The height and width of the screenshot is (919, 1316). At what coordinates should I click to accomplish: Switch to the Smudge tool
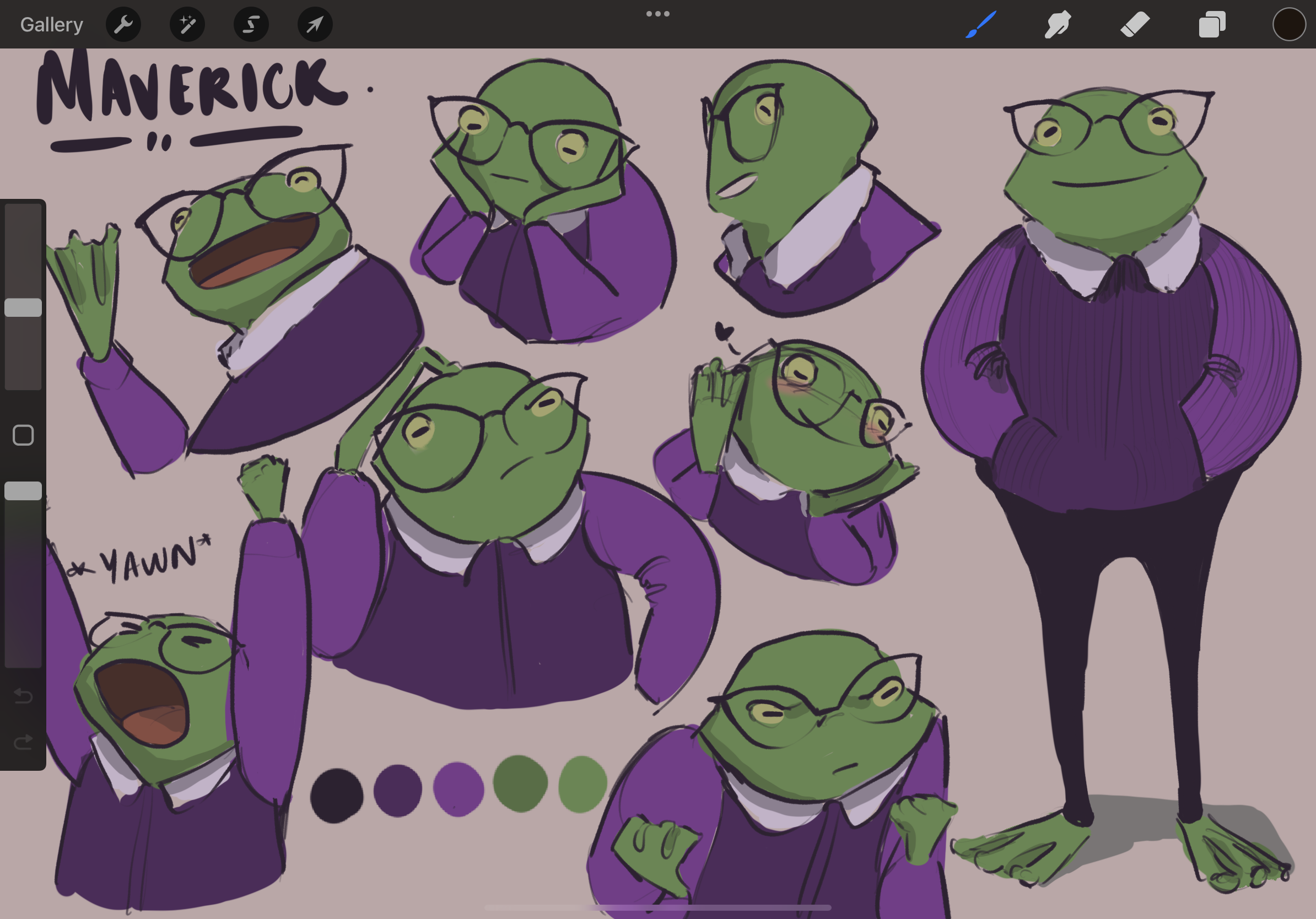(1058, 24)
